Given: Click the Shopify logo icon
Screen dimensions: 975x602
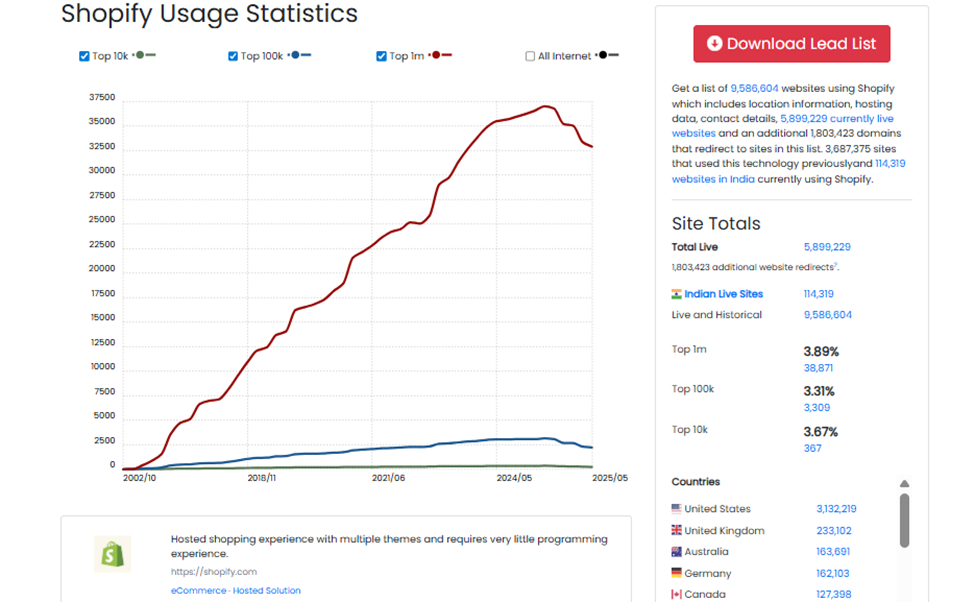Looking at the screenshot, I should (x=112, y=553).
